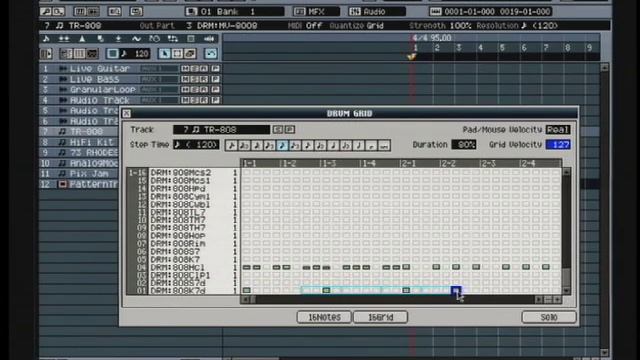Click the 16Grid button

click(380, 317)
